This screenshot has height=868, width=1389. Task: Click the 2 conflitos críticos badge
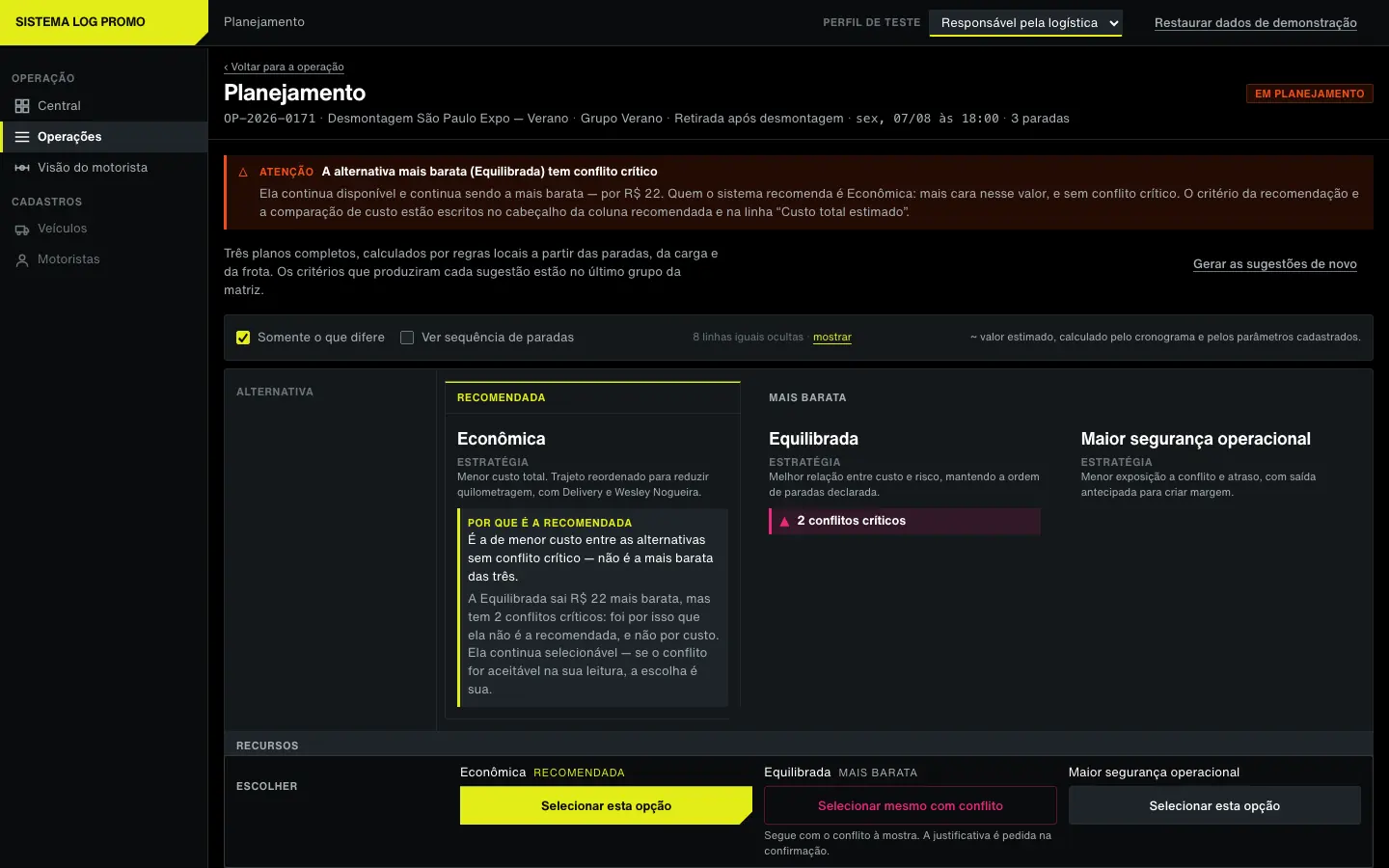[x=905, y=521]
